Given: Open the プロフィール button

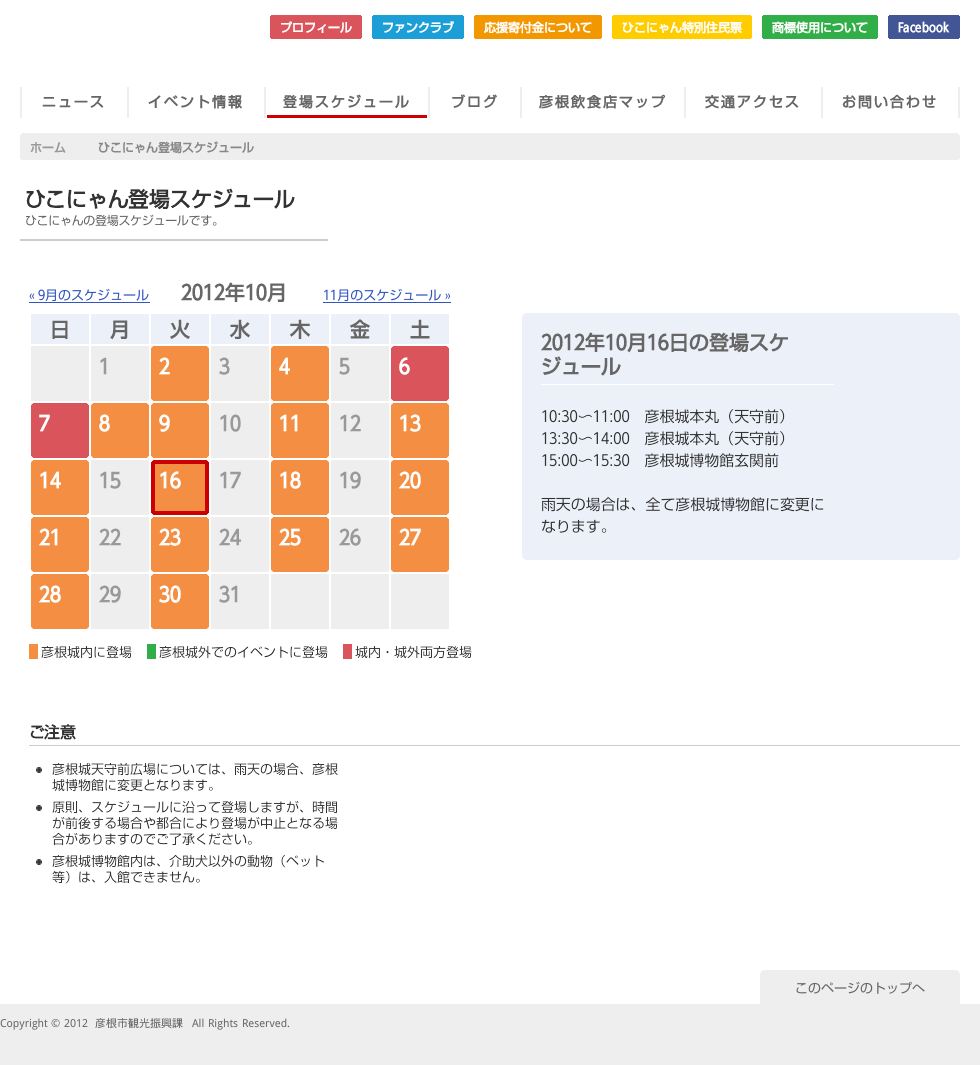Looking at the screenshot, I should pos(316,27).
